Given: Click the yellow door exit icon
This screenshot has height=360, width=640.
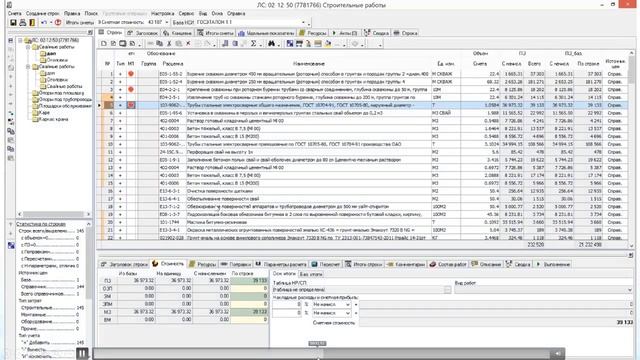Looking at the screenshot, I should [32, 22].
